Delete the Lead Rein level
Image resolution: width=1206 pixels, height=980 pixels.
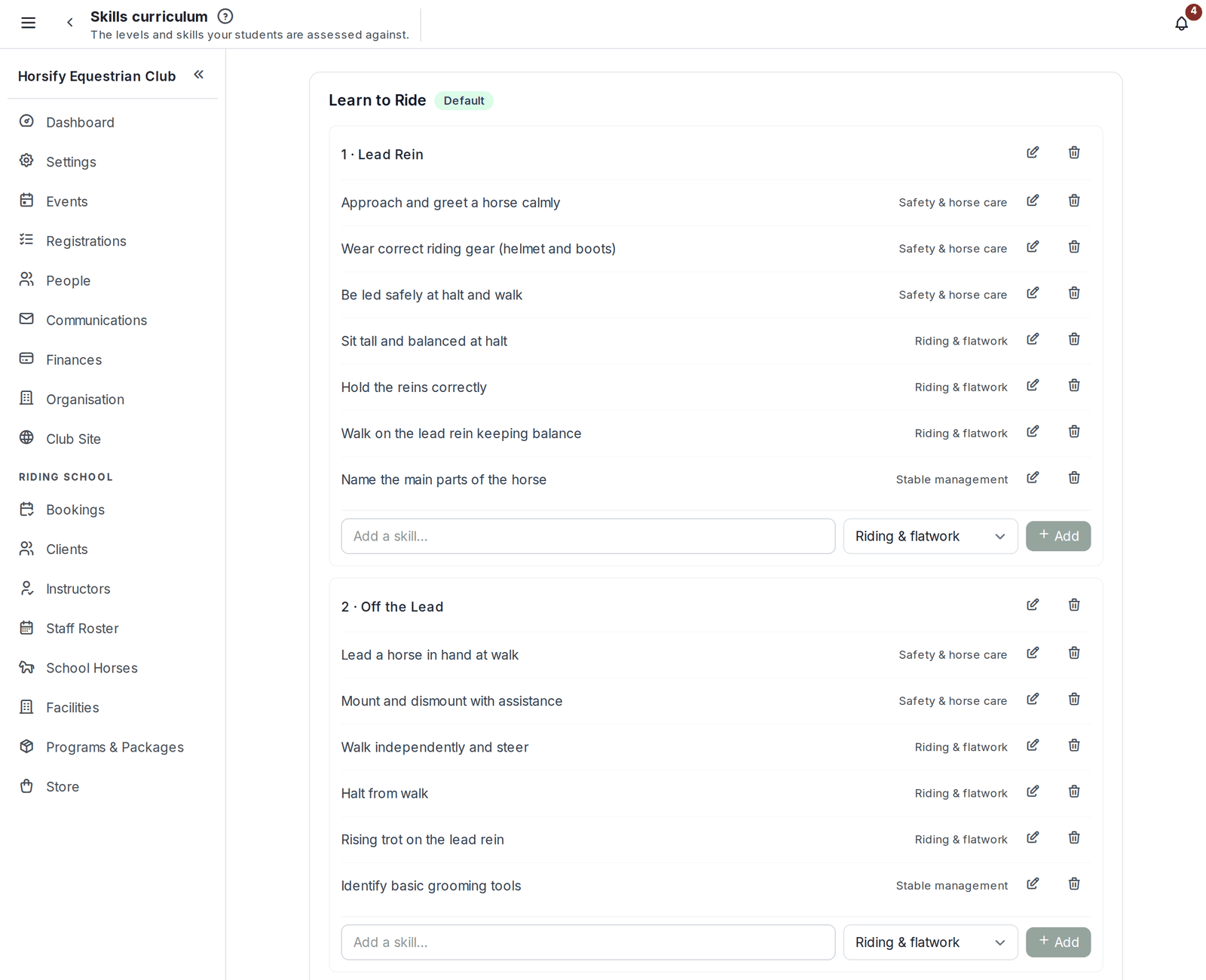[x=1074, y=153]
